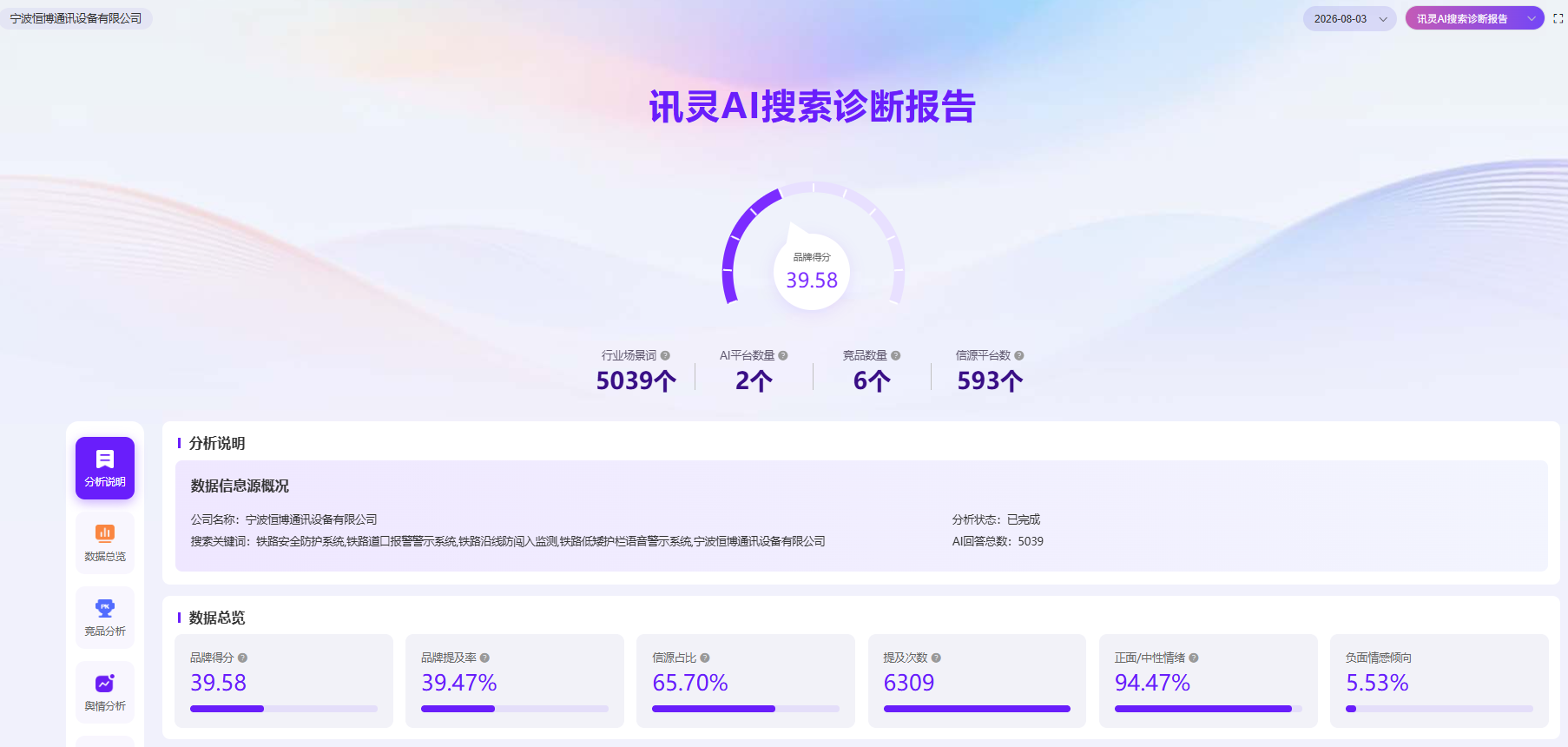
Task: Click help icon next to 竞品数量
Action: (896, 355)
